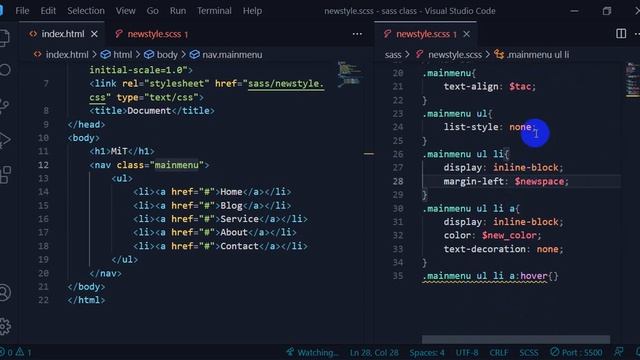
Task: Open the Run menu
Action: click(178, 11)
